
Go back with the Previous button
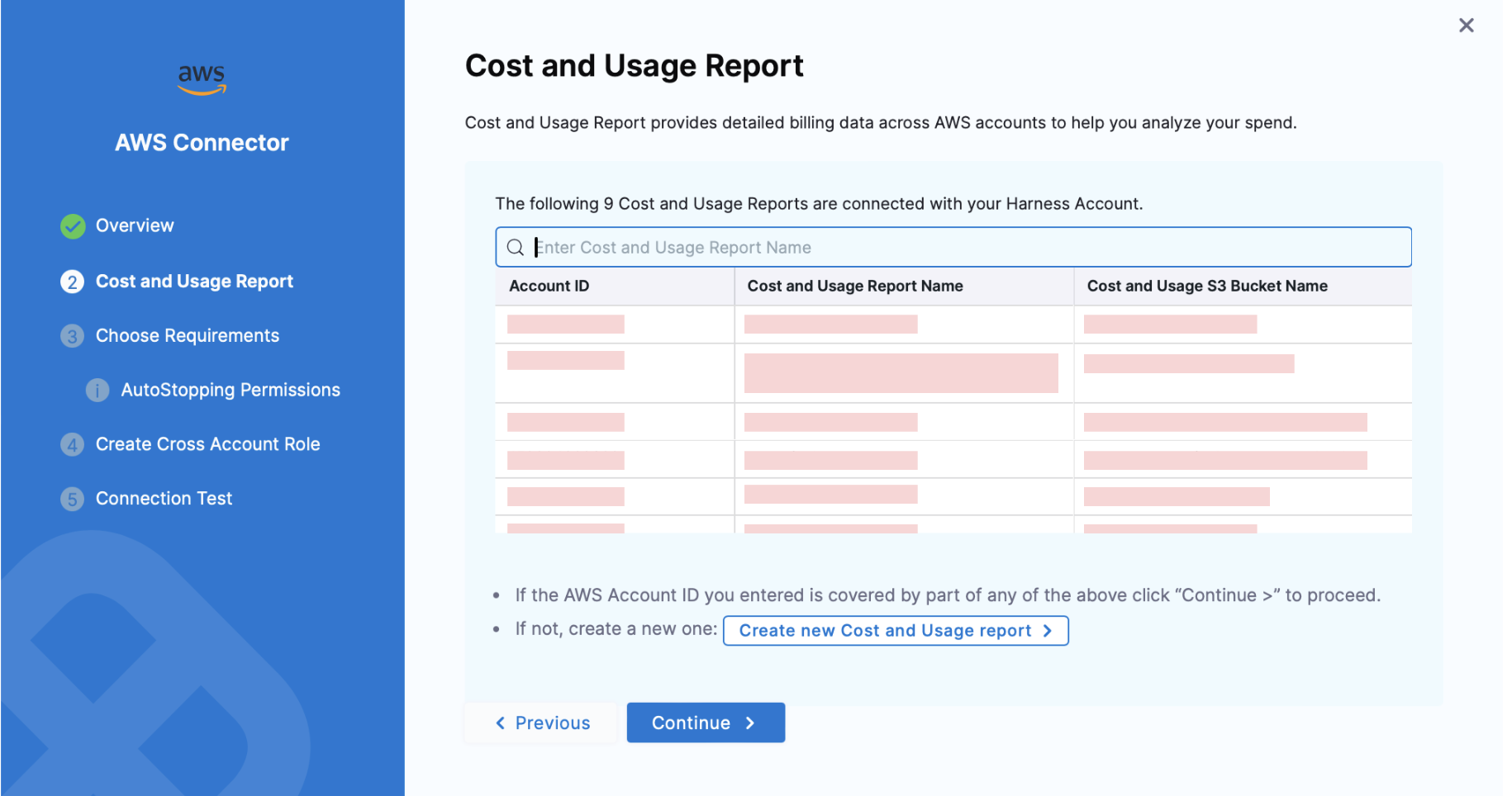(542, 723)
